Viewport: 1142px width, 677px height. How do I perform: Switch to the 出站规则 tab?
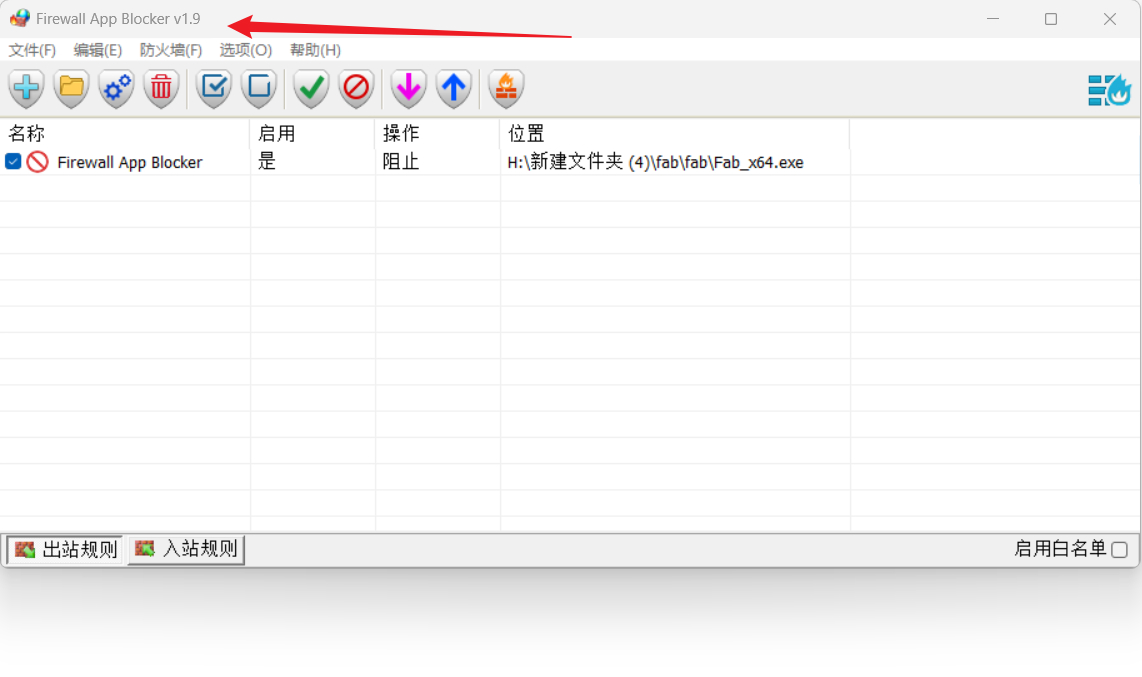[66, 550]
